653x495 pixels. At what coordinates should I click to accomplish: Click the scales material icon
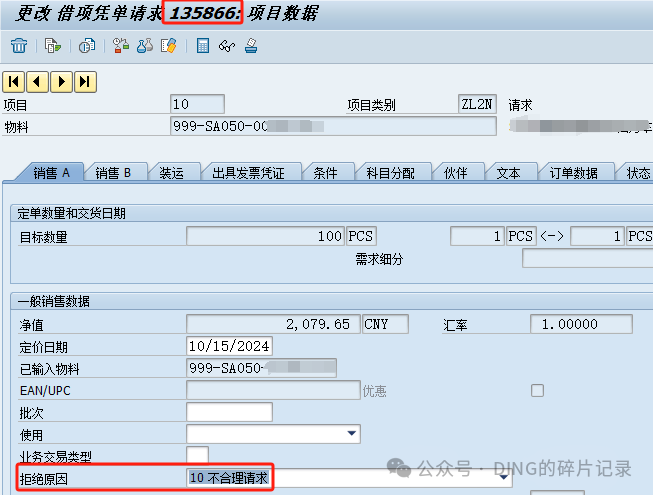[x=145, y=45]
